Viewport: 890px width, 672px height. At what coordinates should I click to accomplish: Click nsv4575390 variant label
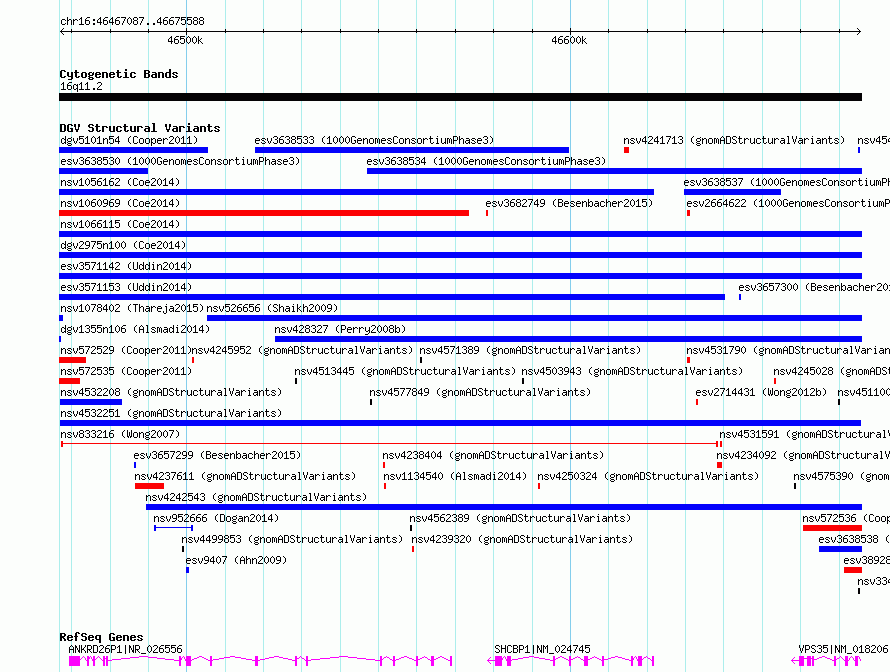pyautogui.click(x=841, y=476)
